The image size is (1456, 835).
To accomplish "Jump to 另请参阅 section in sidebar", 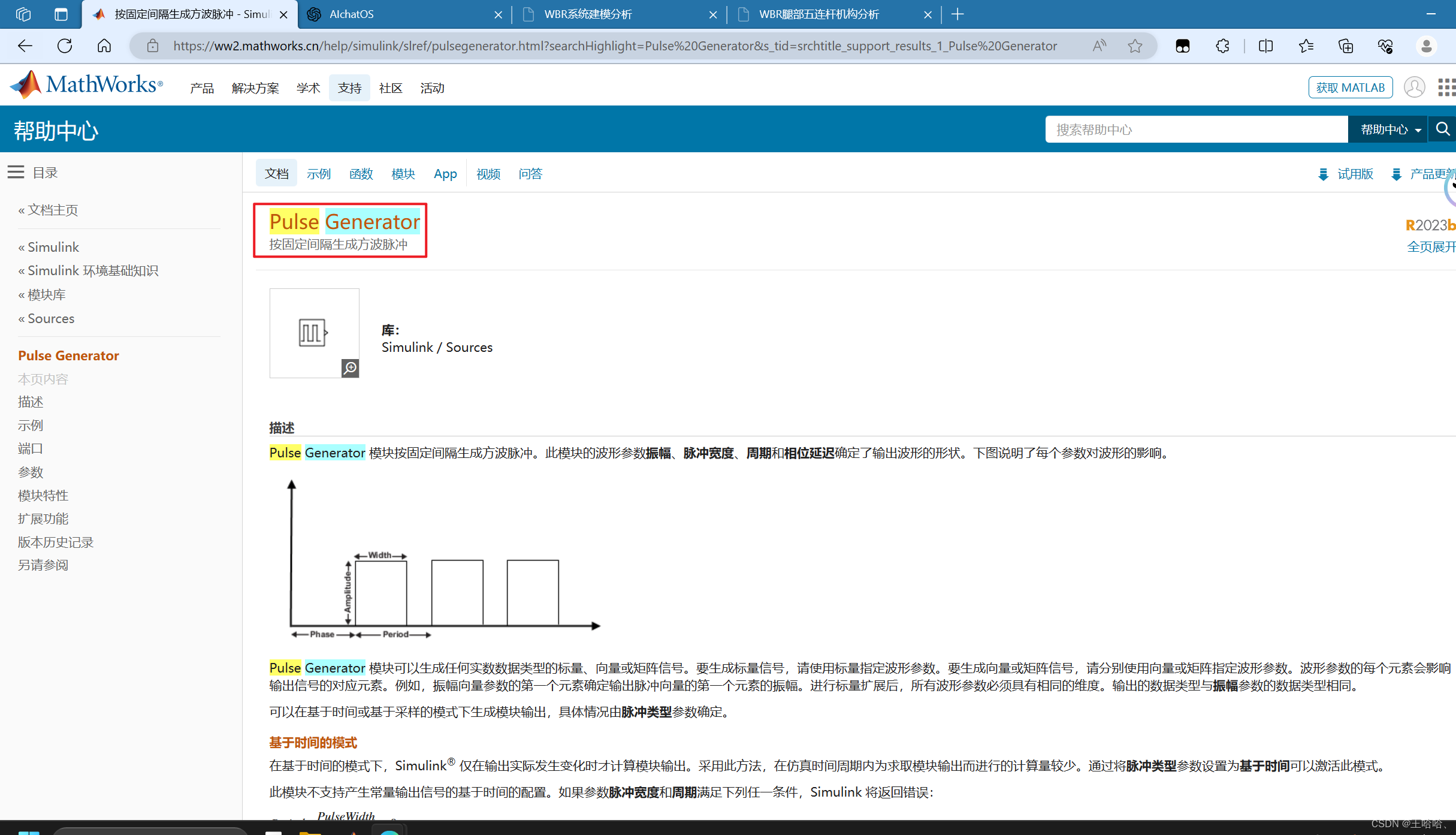I will pos(43,565).
